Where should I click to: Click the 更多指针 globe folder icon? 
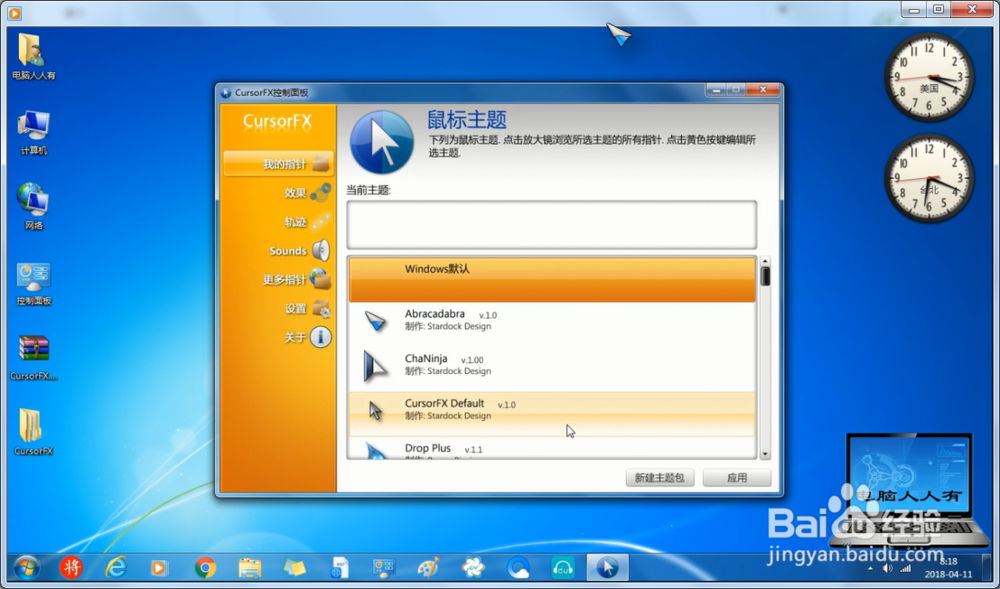[321, 279]
